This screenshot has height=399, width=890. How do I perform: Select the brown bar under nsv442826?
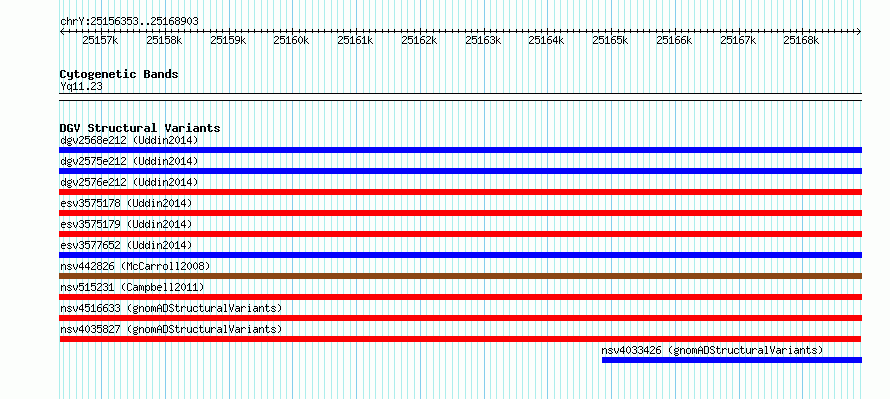click(461, 276)
